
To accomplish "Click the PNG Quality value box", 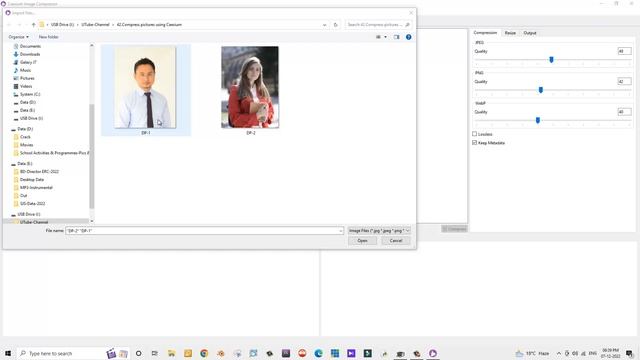I will [x=624, y=81].
